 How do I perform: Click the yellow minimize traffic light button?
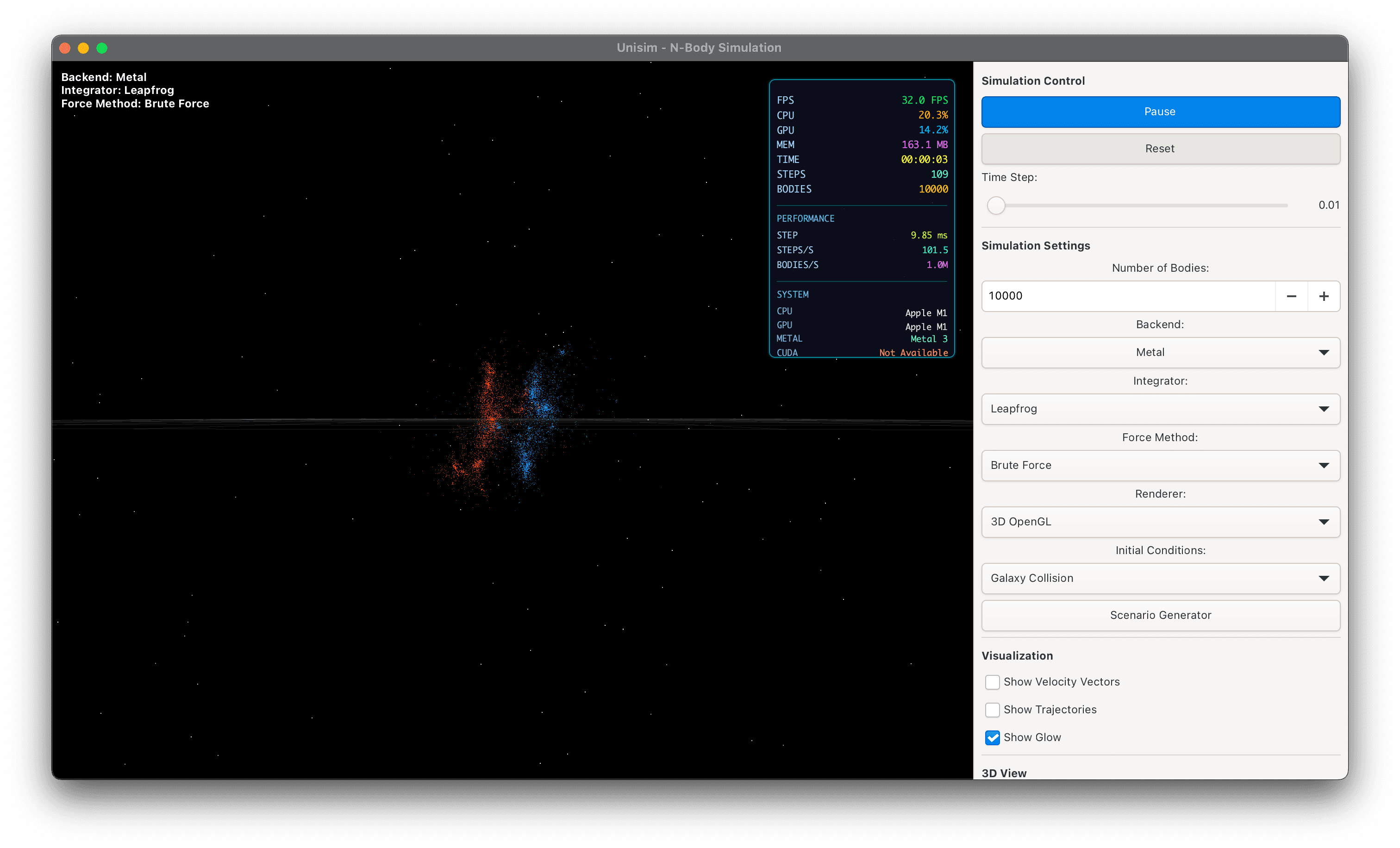tap(83, 48)
